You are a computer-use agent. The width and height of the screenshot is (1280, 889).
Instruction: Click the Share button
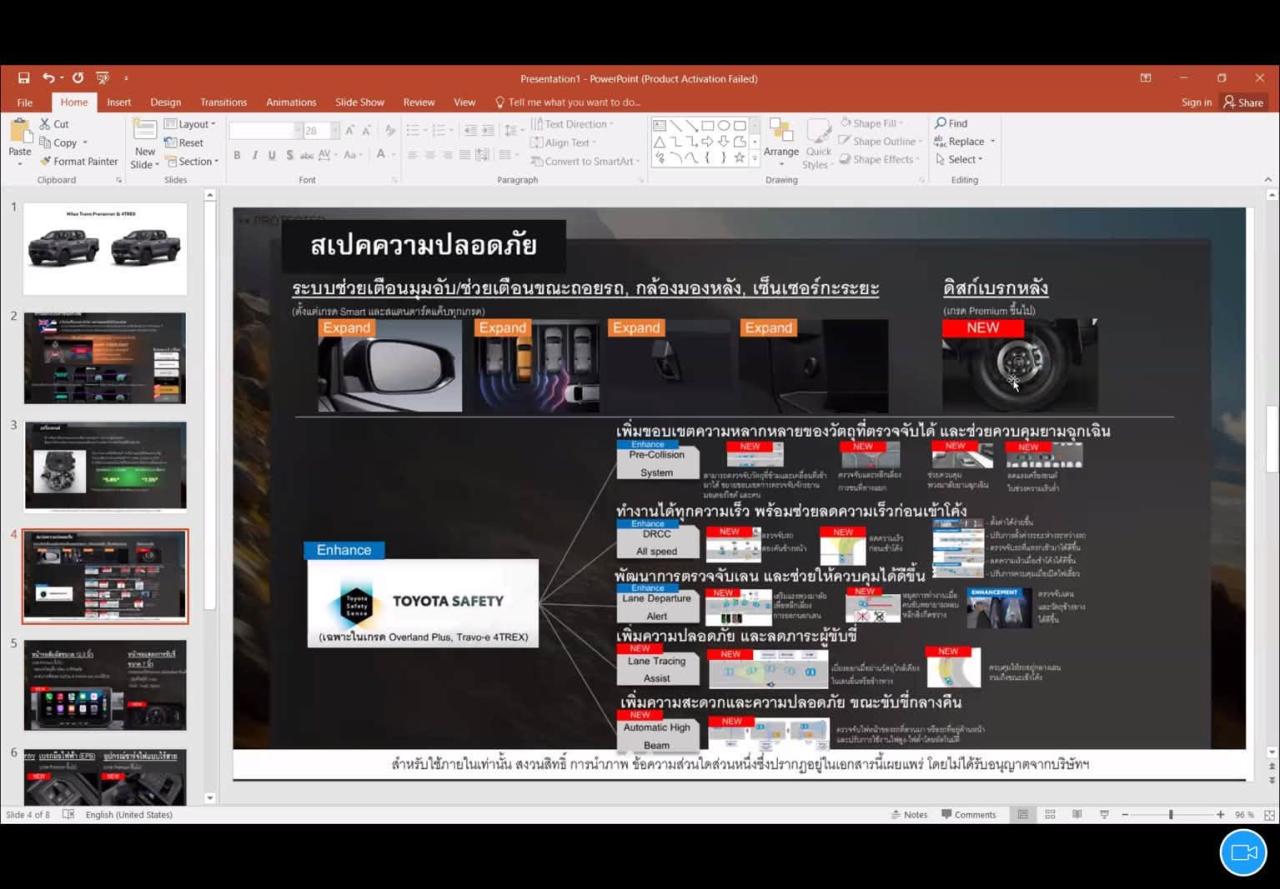tap(1243, 102)
